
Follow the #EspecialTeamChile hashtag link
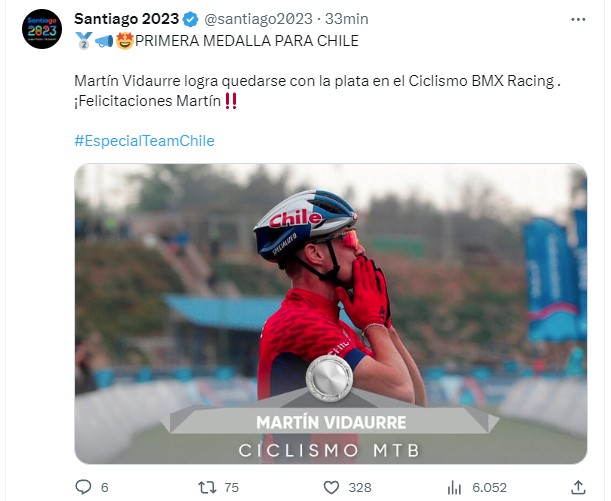pos(144,141)
